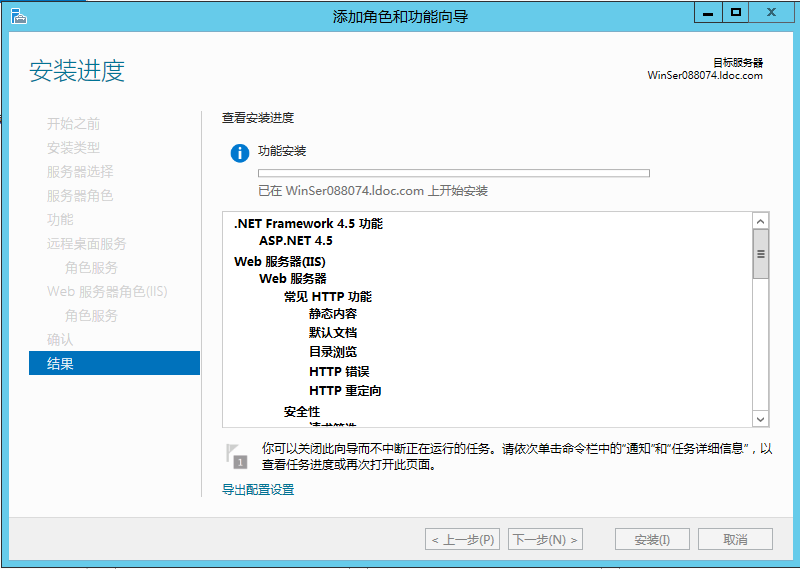Open the 远程桌面服务 step
Screen dimensions: 800x569
point(87,243)
